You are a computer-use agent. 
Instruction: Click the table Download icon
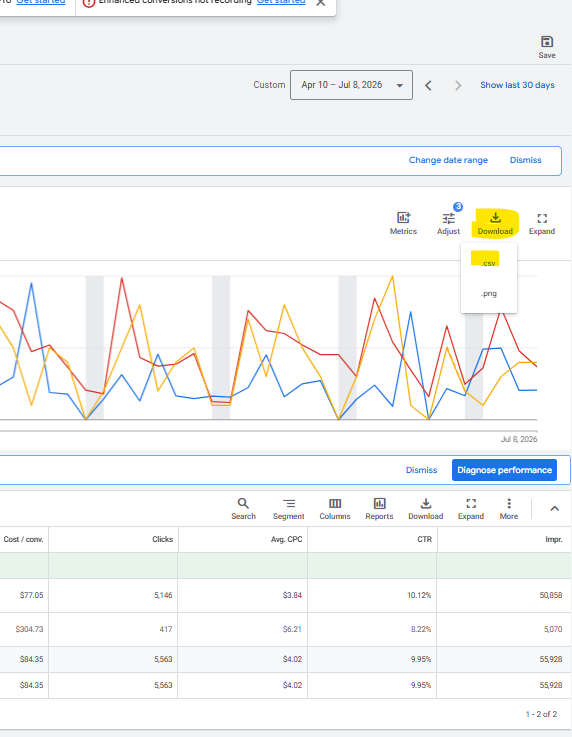click(x=425, y=503)
